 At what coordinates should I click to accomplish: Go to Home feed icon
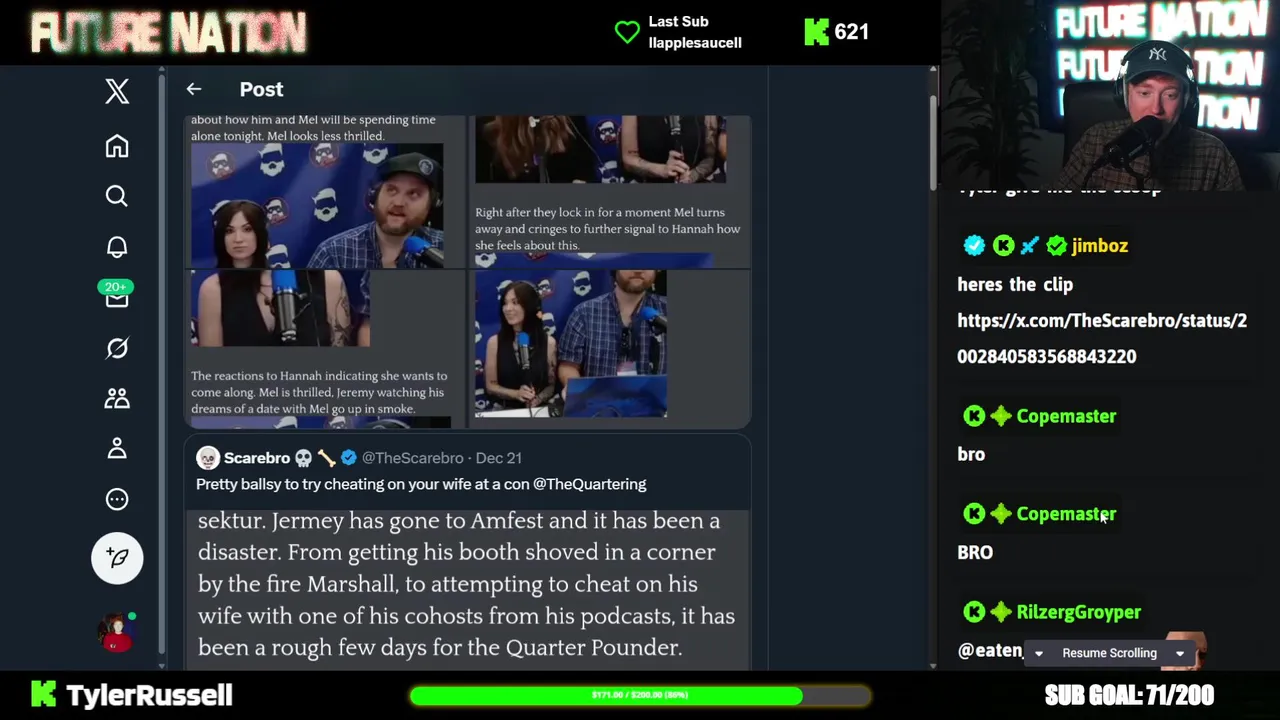point(117,146)
